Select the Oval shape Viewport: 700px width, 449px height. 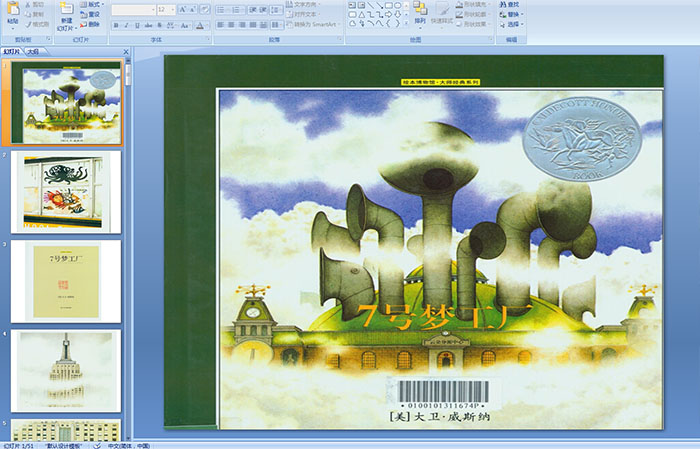[398, 5]
